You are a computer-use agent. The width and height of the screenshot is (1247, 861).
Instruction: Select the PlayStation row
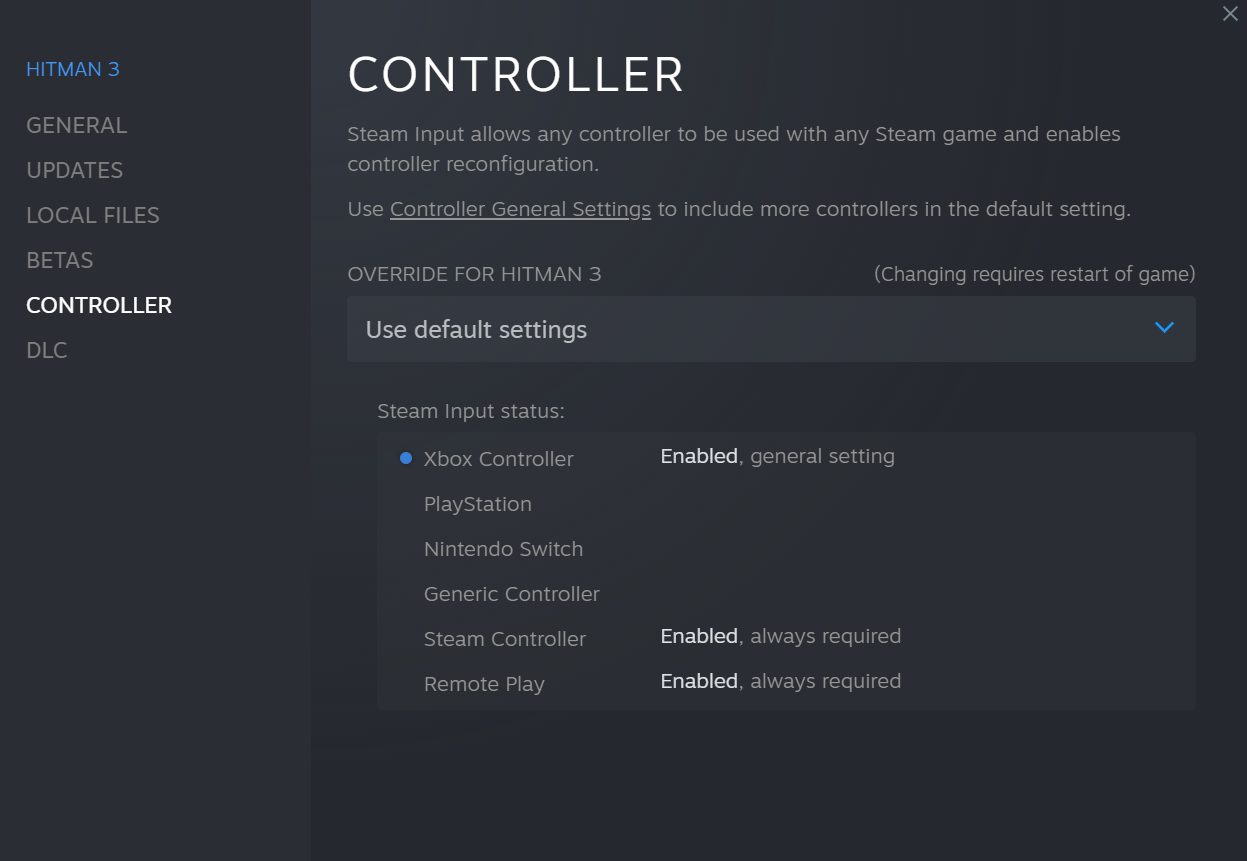478,504
